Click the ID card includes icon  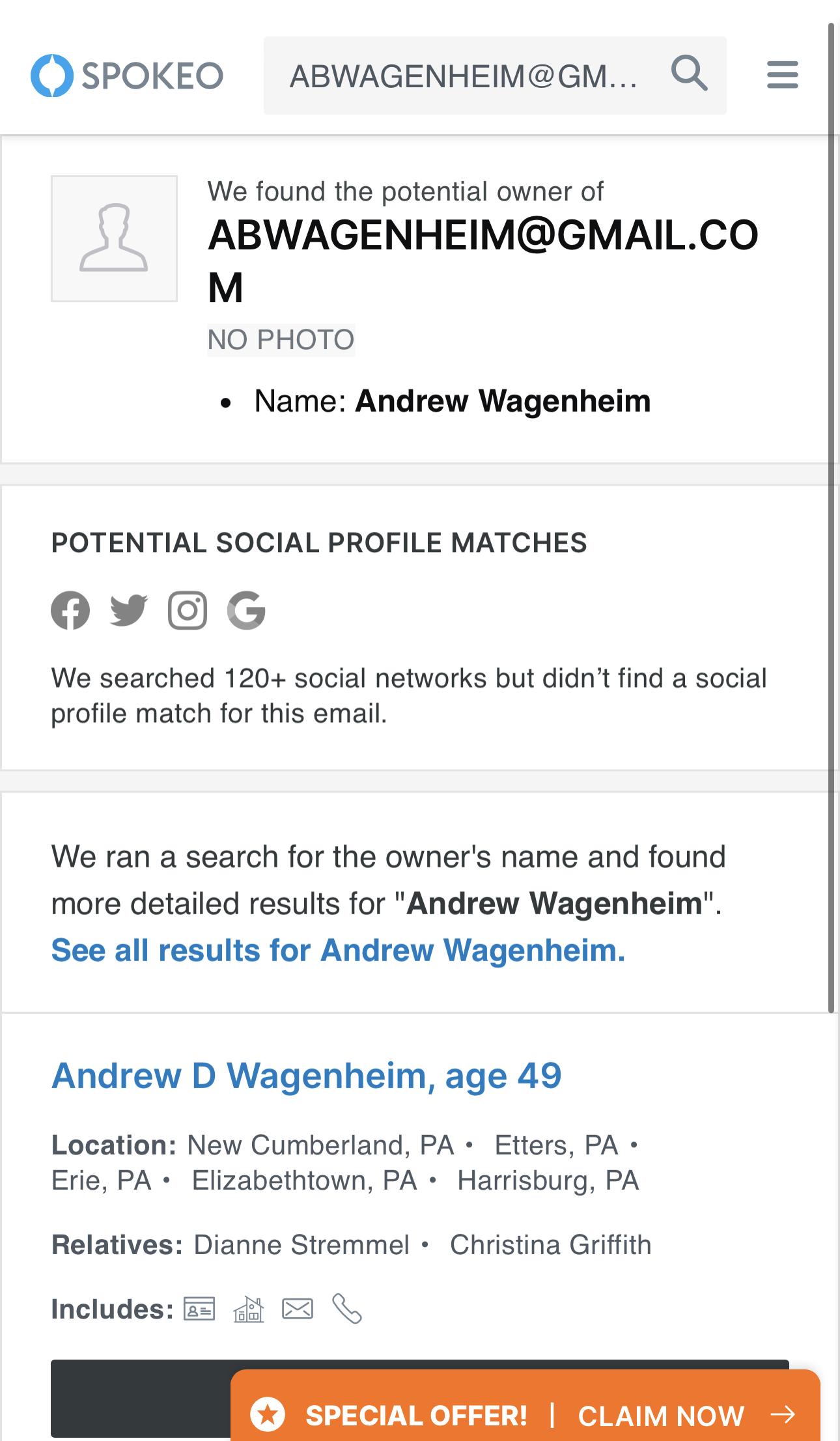[199, 1309]
